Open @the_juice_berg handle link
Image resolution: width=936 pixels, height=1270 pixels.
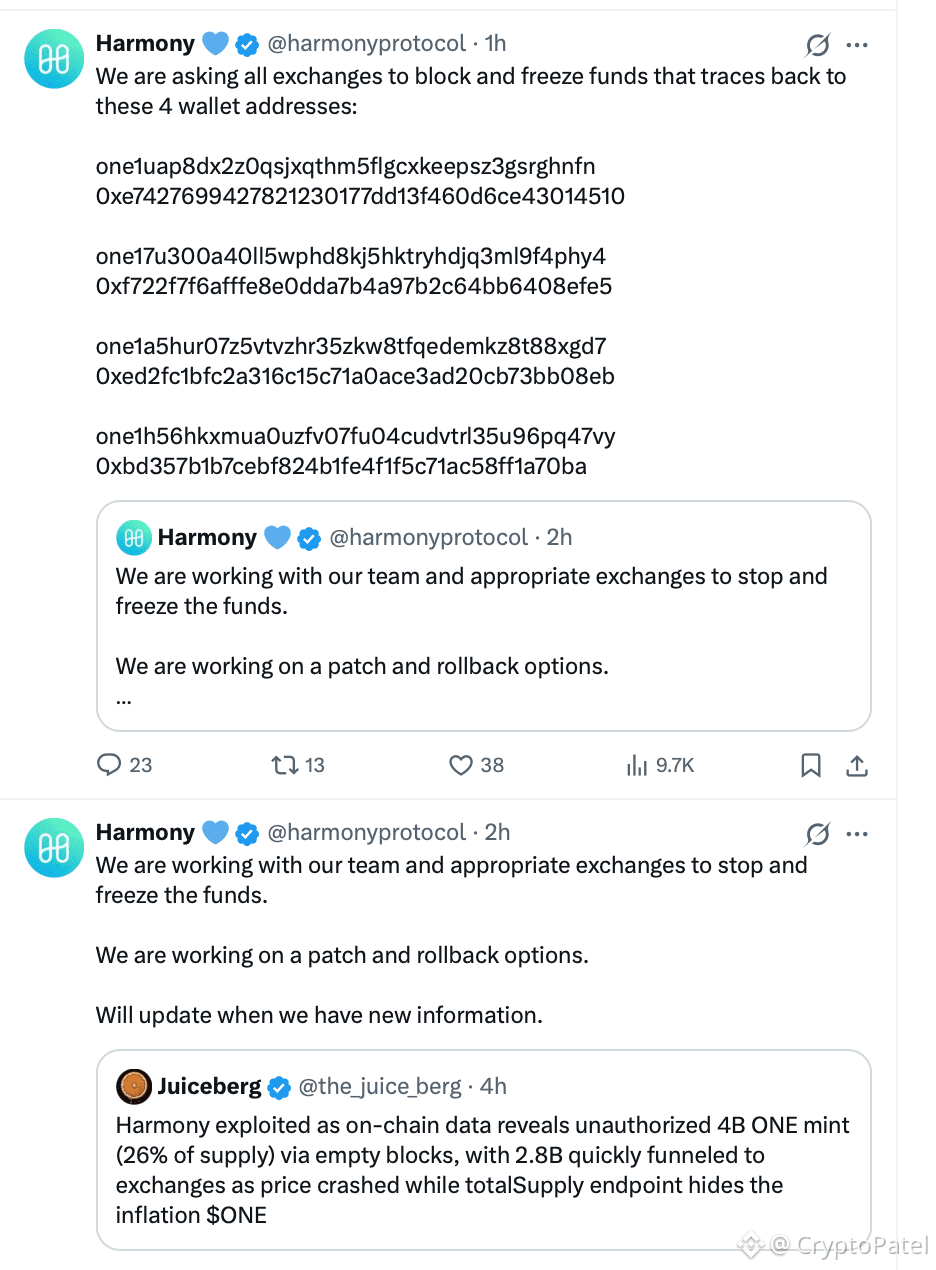click(380, 1086)
